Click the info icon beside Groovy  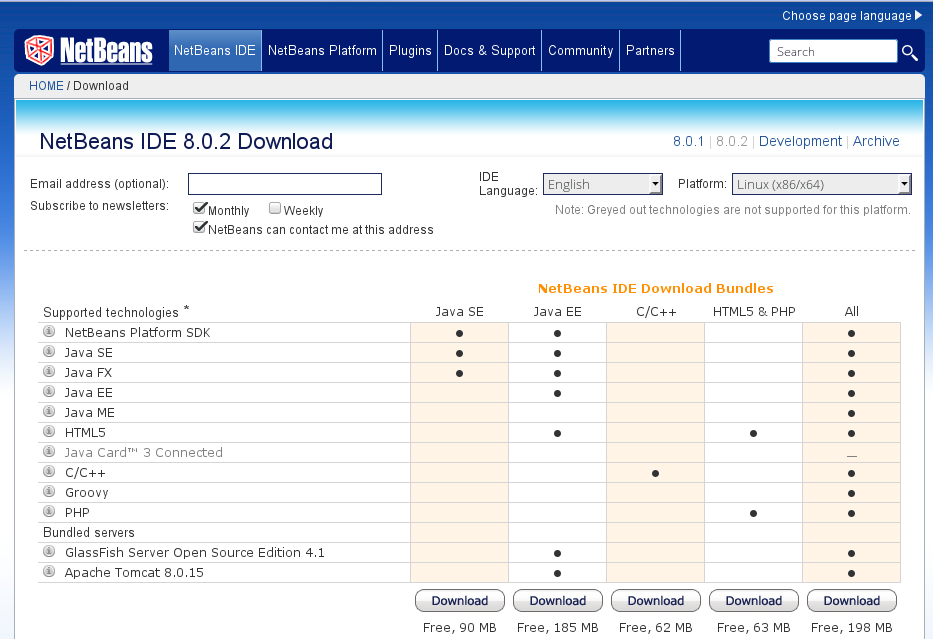48,492
